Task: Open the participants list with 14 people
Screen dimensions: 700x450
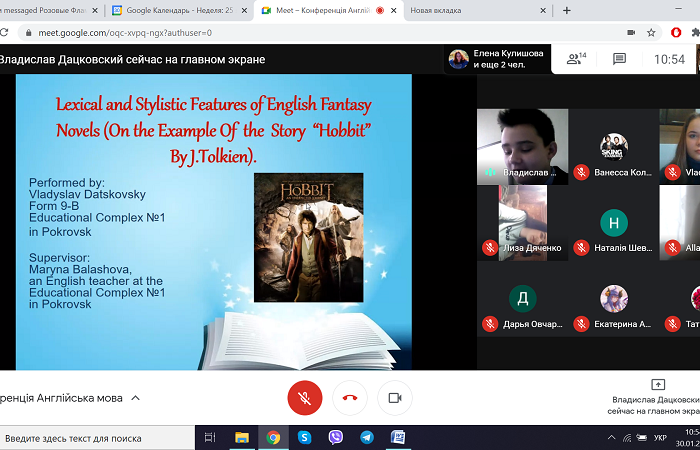Action: [576, 59]
